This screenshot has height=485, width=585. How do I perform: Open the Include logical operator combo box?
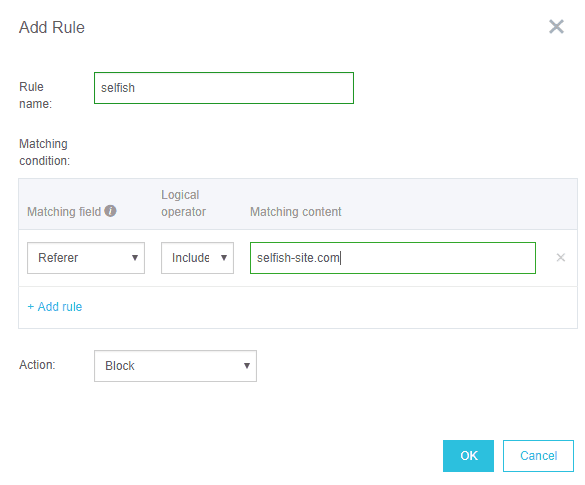197,258
